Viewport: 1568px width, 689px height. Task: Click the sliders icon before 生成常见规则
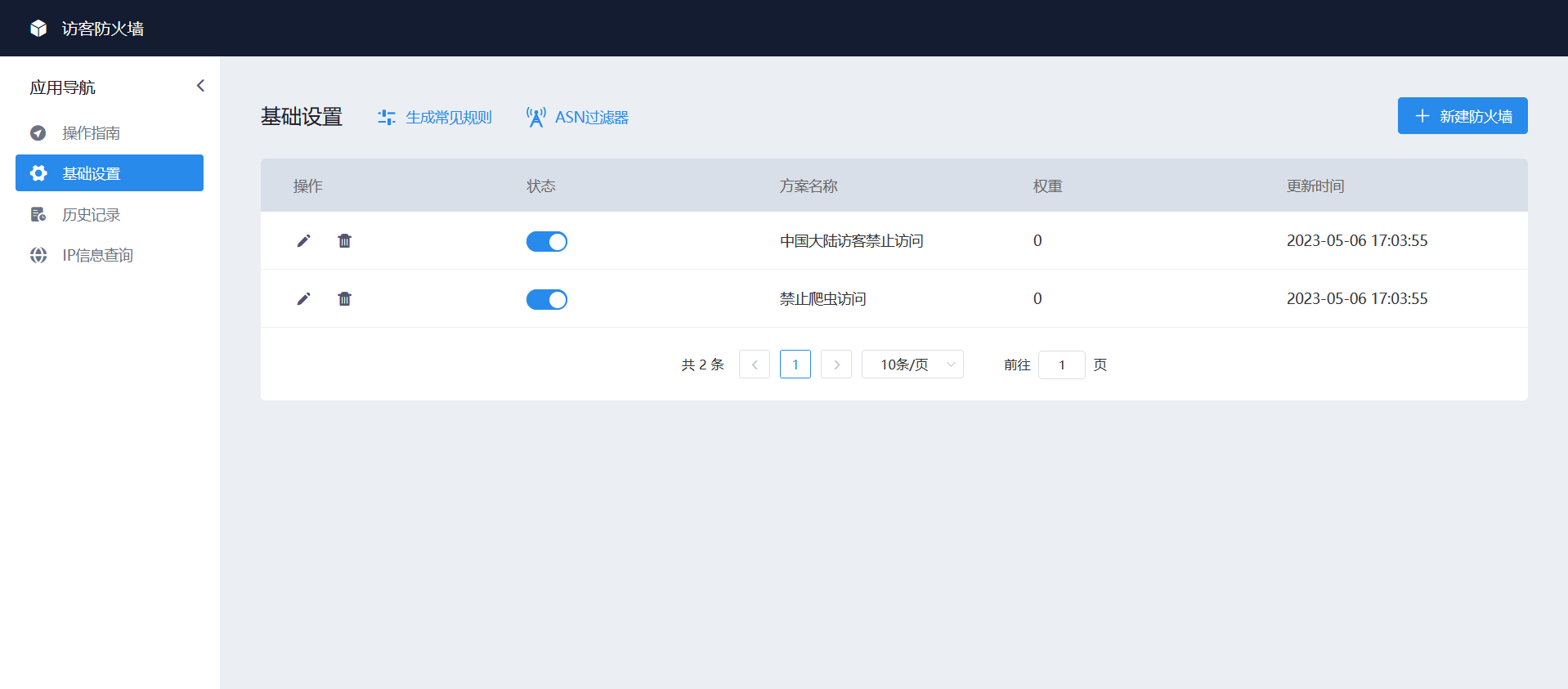(x=387, y=118)
